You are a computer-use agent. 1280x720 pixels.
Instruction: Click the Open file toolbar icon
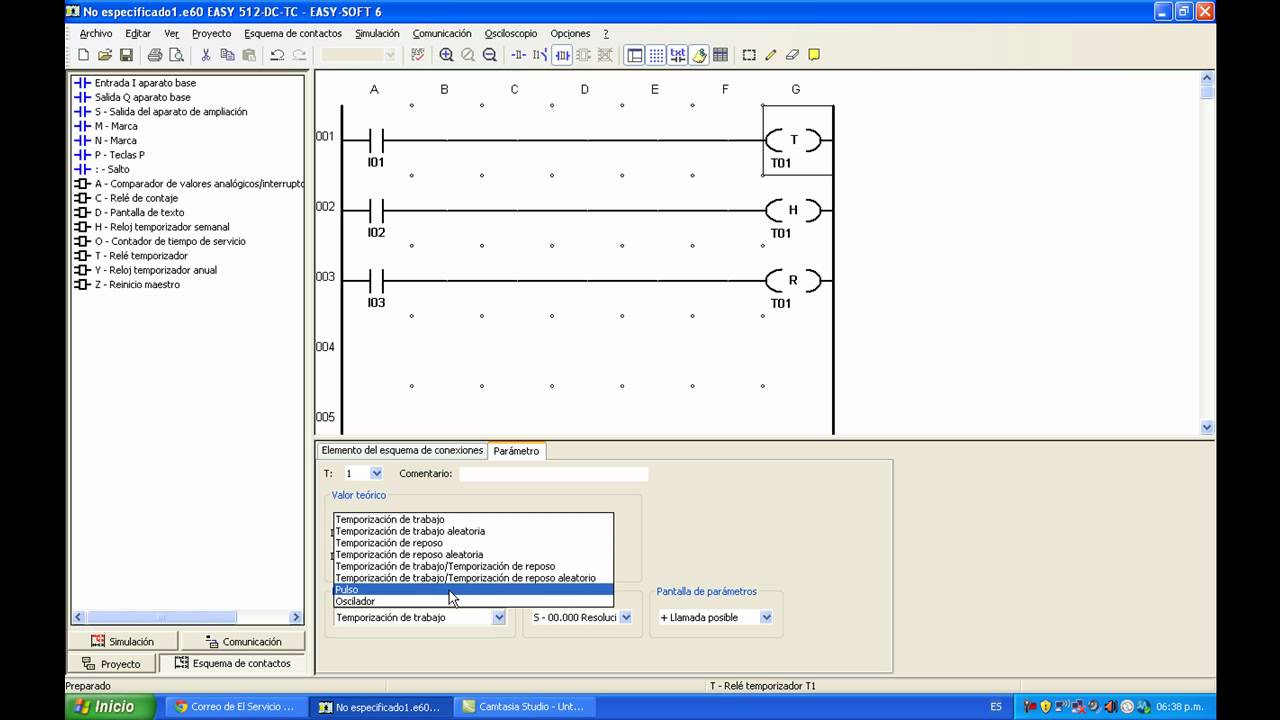(x=105, y=55)
